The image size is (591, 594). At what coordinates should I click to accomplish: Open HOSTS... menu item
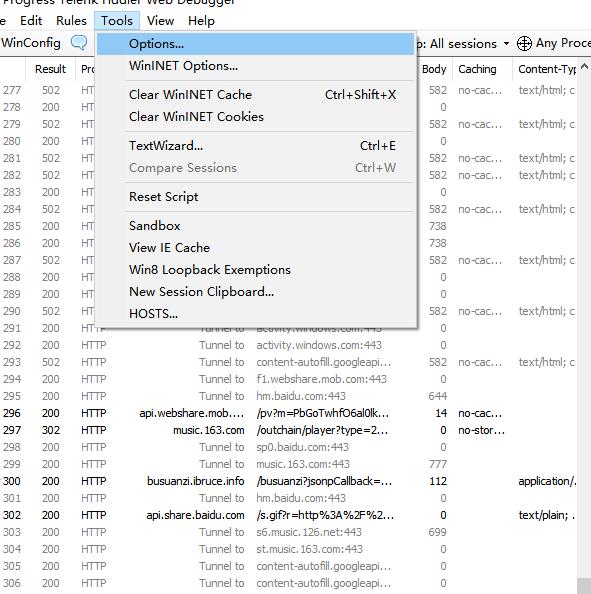256,314
